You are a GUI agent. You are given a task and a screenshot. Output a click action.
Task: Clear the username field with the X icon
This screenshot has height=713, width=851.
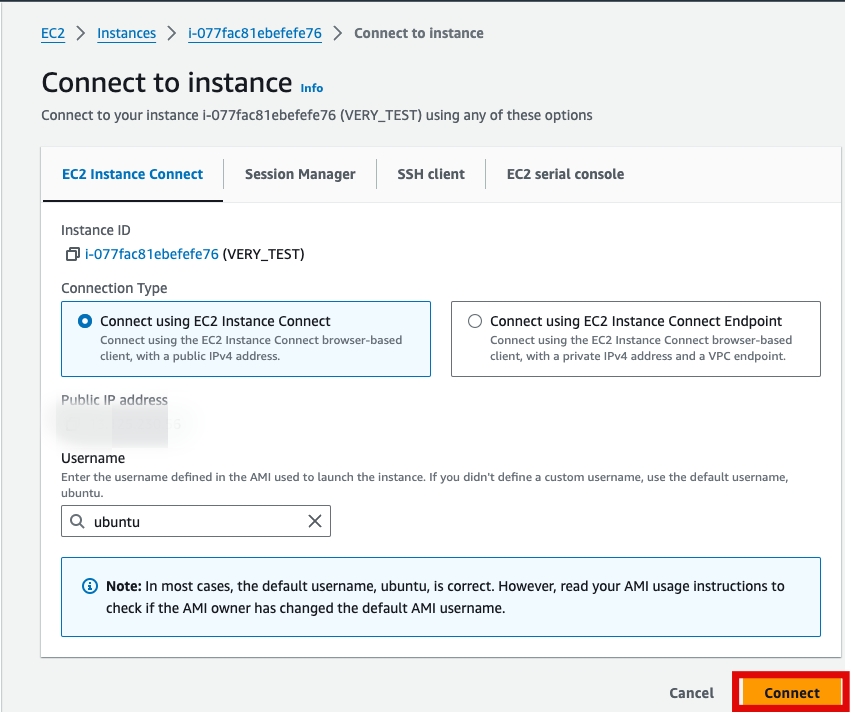[315, 521]
